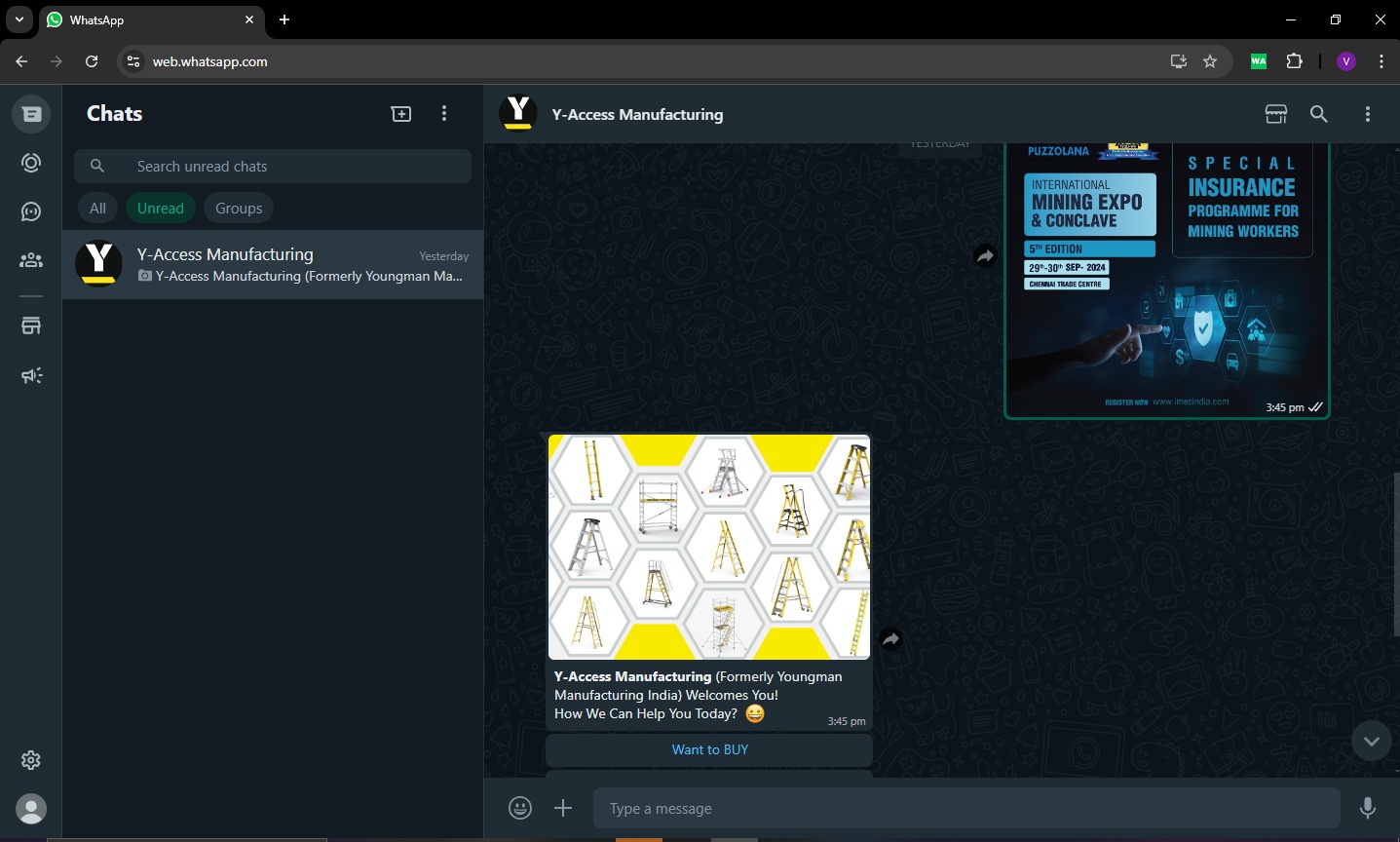Go back in the browser
Viewport: 1400px width, 842px height.
click(x=21, y=61)
